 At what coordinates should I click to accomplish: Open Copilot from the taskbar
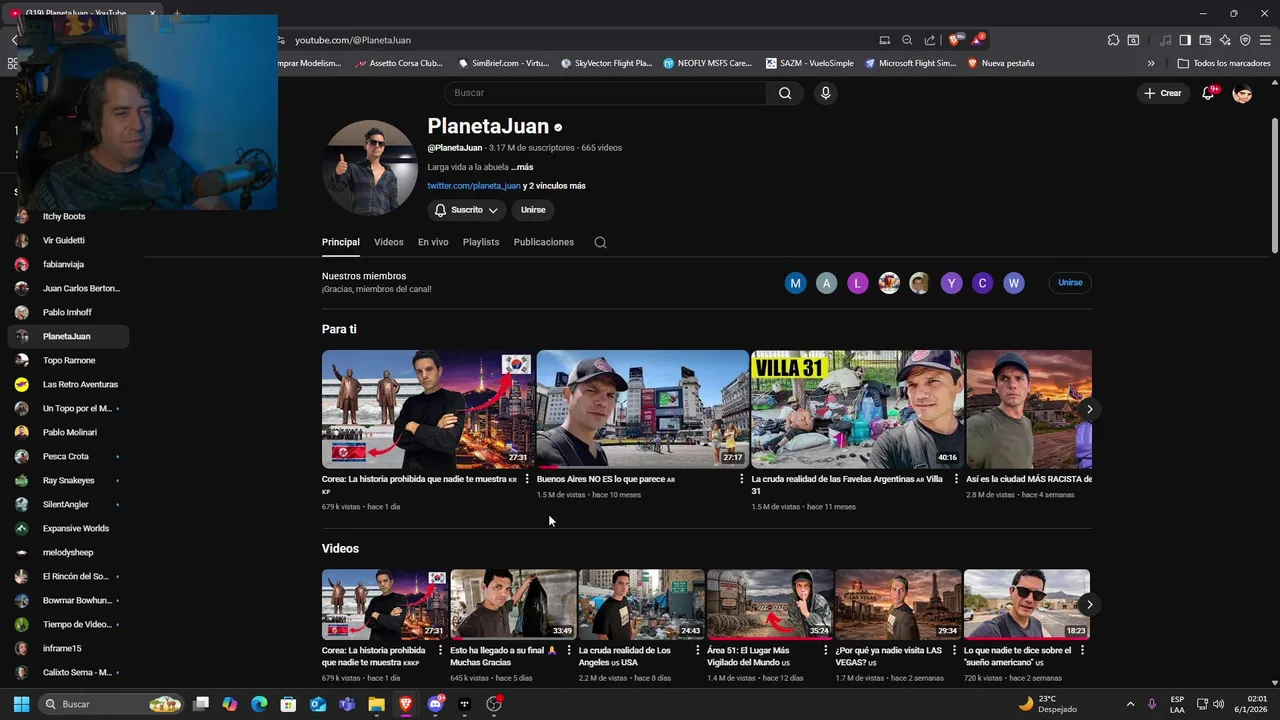230,704
